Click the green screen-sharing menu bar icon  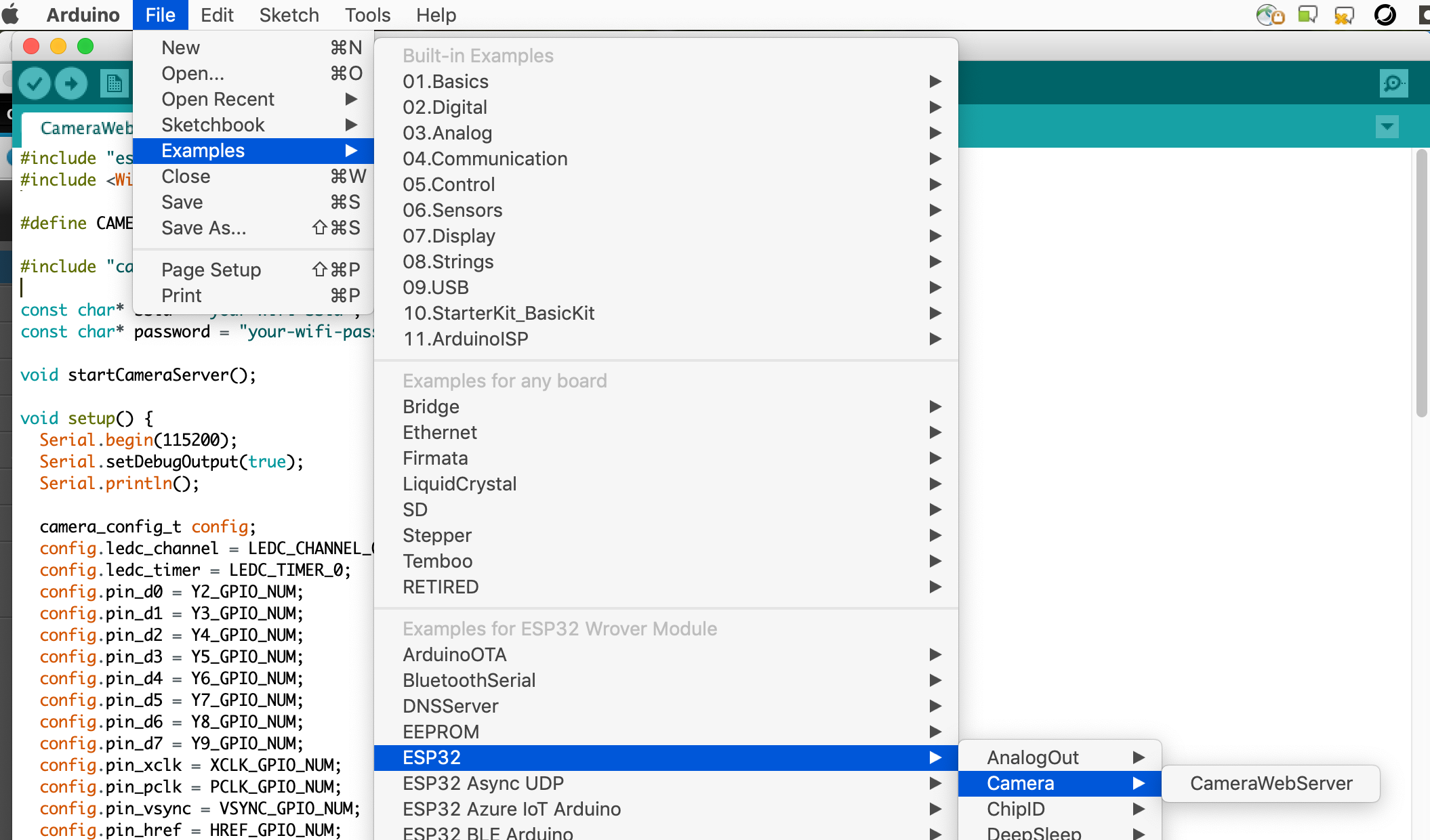pyautogui.click(x=1307, y=14)
